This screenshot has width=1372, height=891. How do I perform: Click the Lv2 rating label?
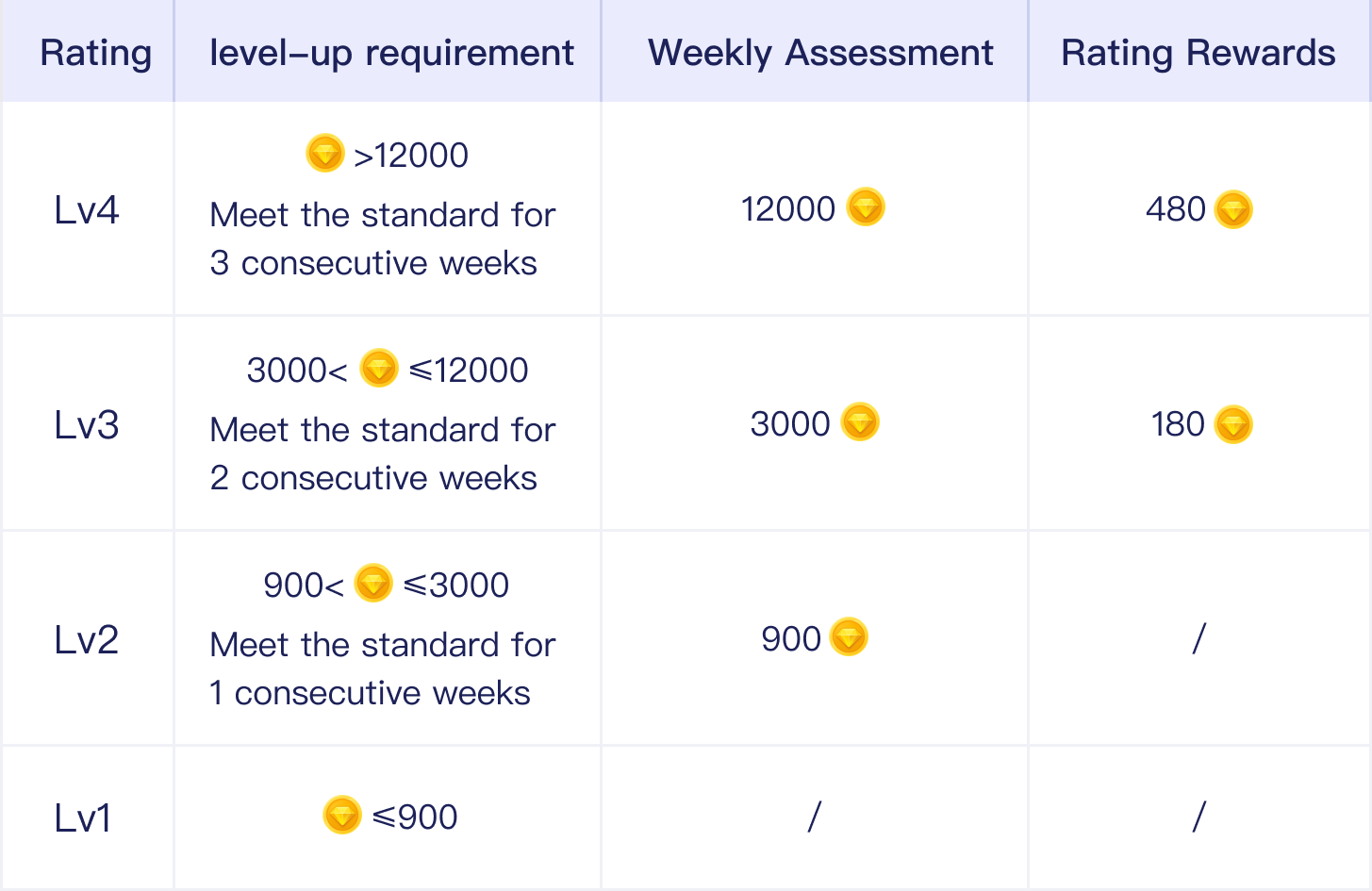[87, 639]
